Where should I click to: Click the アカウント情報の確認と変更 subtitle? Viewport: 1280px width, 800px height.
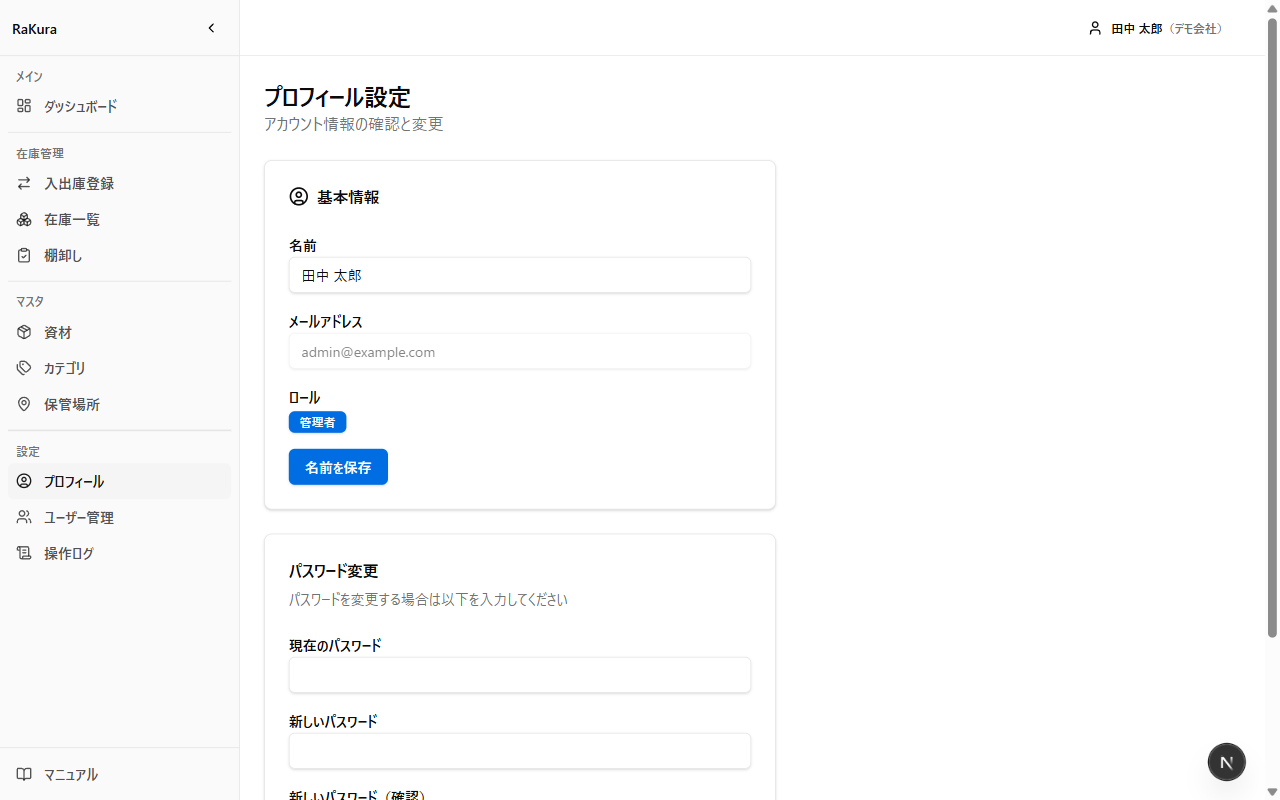coord(353,125)
